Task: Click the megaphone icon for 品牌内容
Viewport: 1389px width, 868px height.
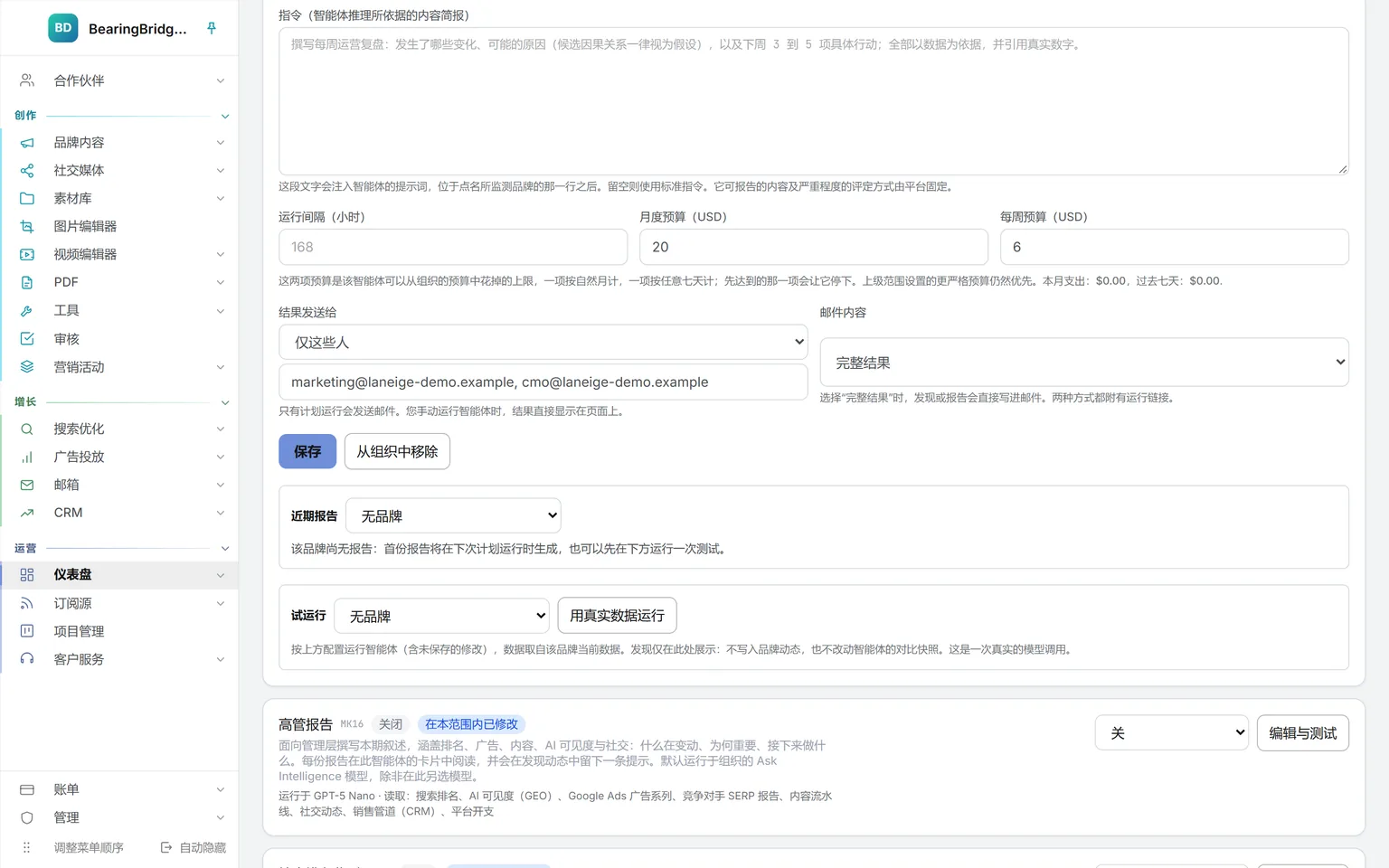Action: [x=27, y=143]
